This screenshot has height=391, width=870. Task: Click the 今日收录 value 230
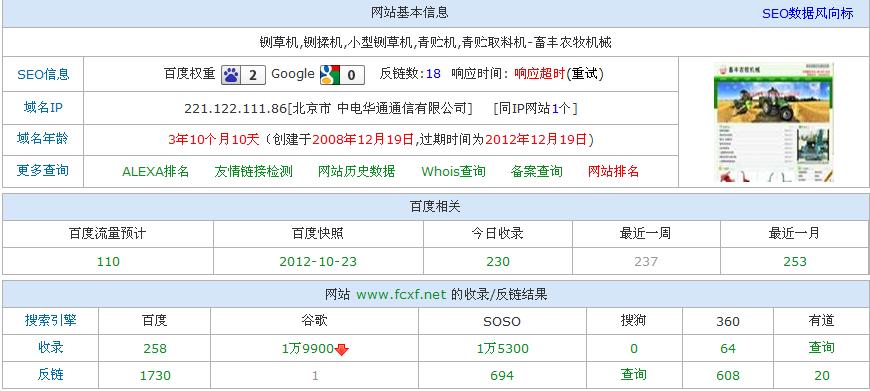(x=498, y=261)
